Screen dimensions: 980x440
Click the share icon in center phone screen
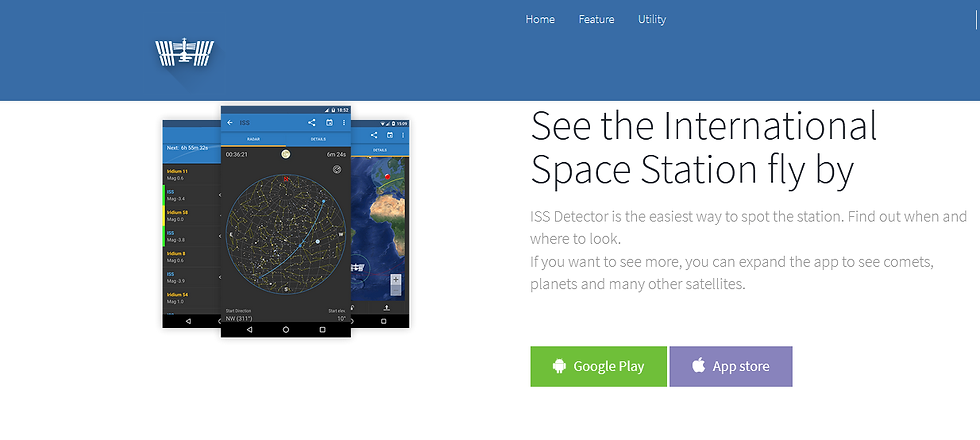(312, 122)
